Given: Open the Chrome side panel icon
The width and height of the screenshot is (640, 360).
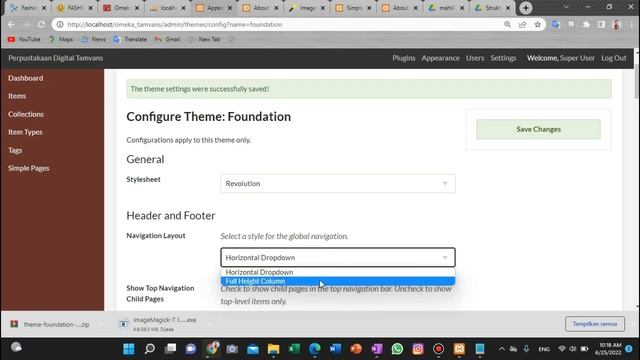Looking at the screenshot, I should pos(601,24).
